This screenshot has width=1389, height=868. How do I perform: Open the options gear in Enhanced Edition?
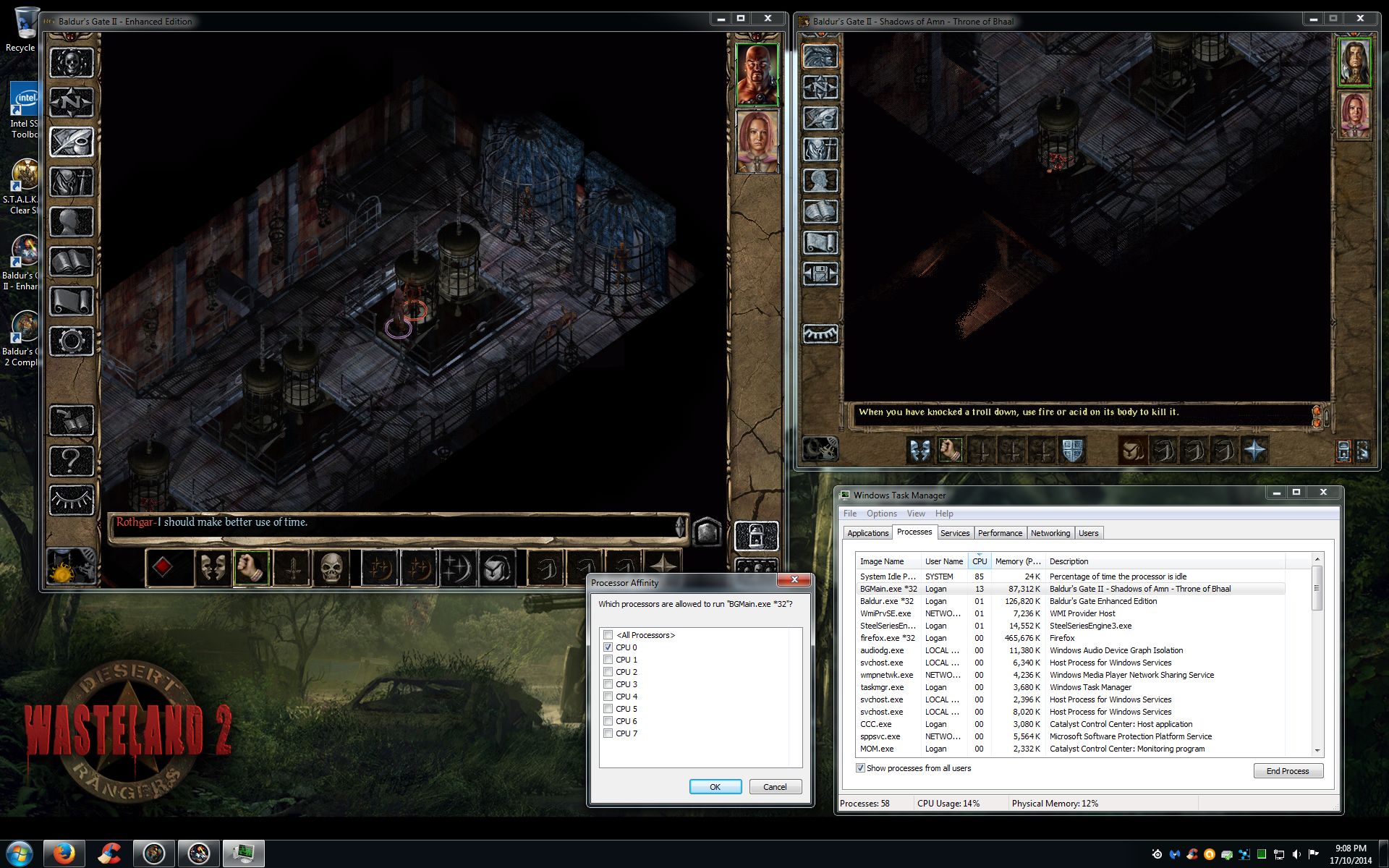pos(72,341)
